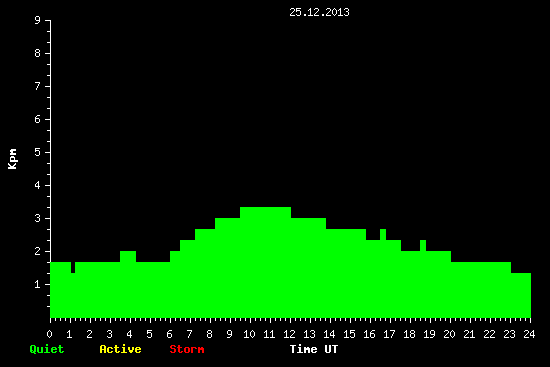Screen dimensions: 550x367
Task: Click the raised green bar at hour 4
Action: tap(128, 256)
